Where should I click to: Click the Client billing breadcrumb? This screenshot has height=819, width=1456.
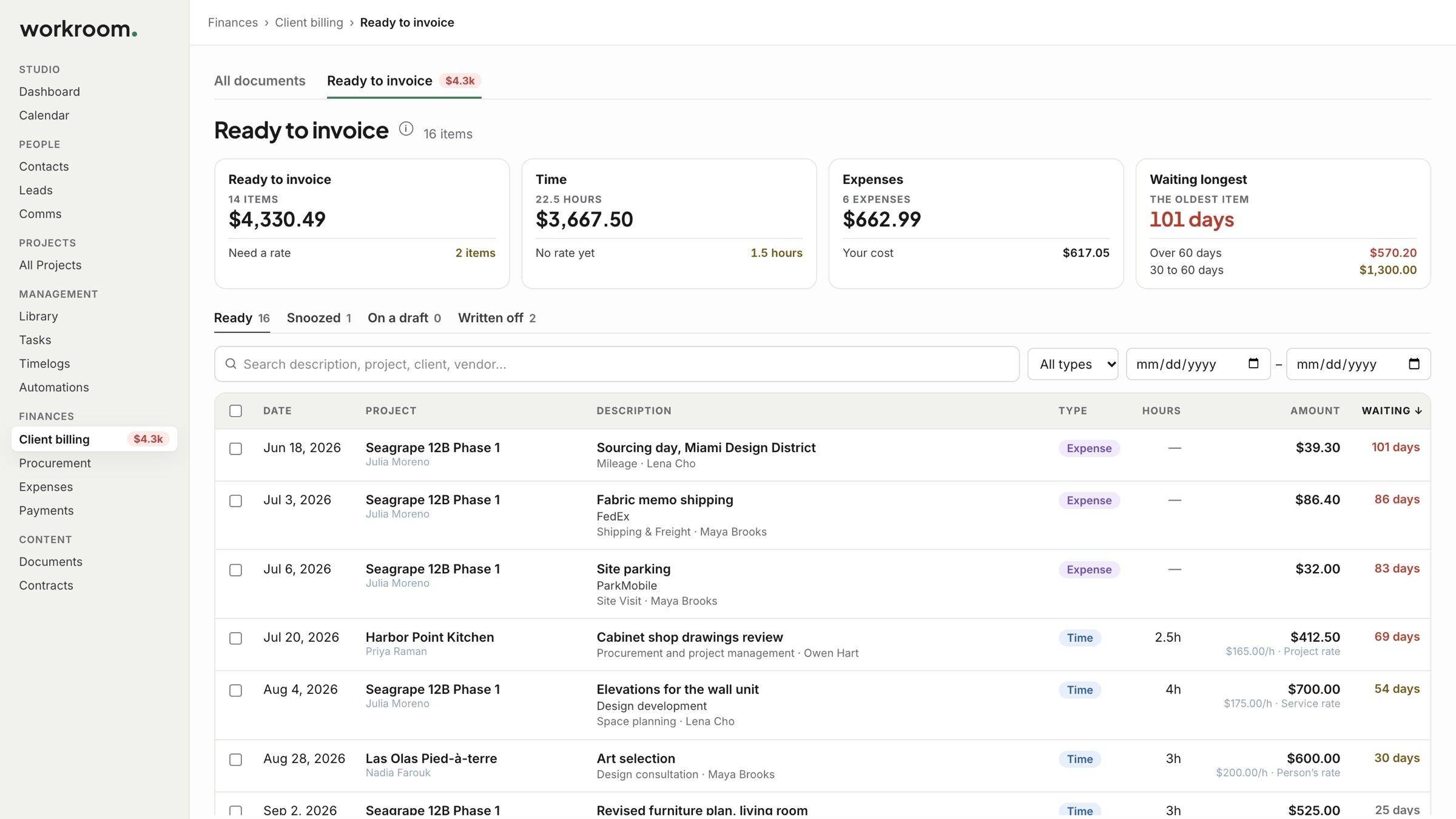tap(309, 22)
